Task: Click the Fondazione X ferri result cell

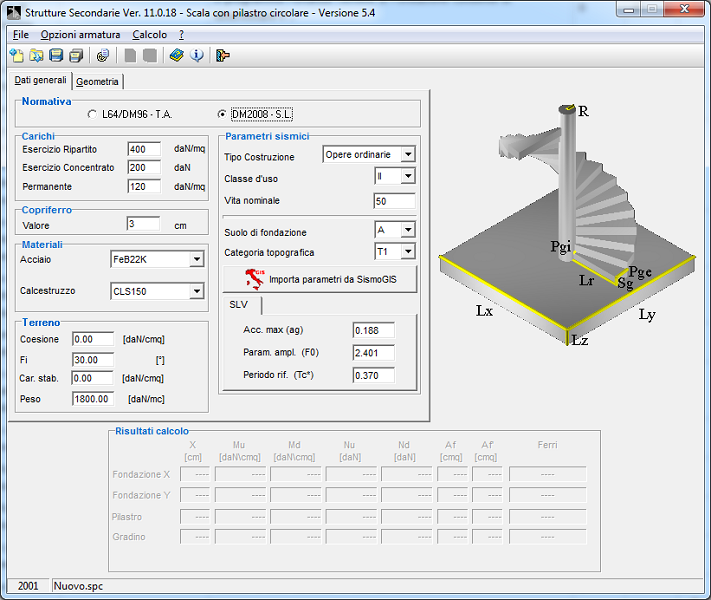Action: coord(548,474)
